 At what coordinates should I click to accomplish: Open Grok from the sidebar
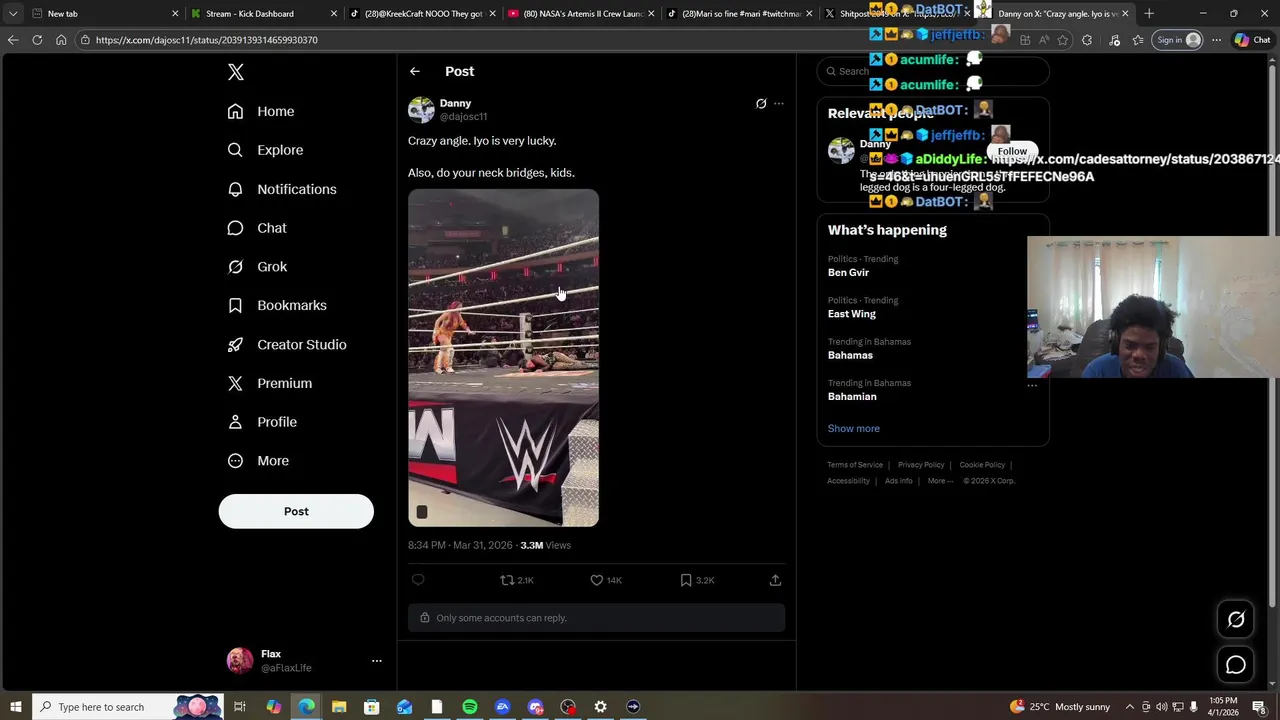pyautogui.click(x=257, y=267)
